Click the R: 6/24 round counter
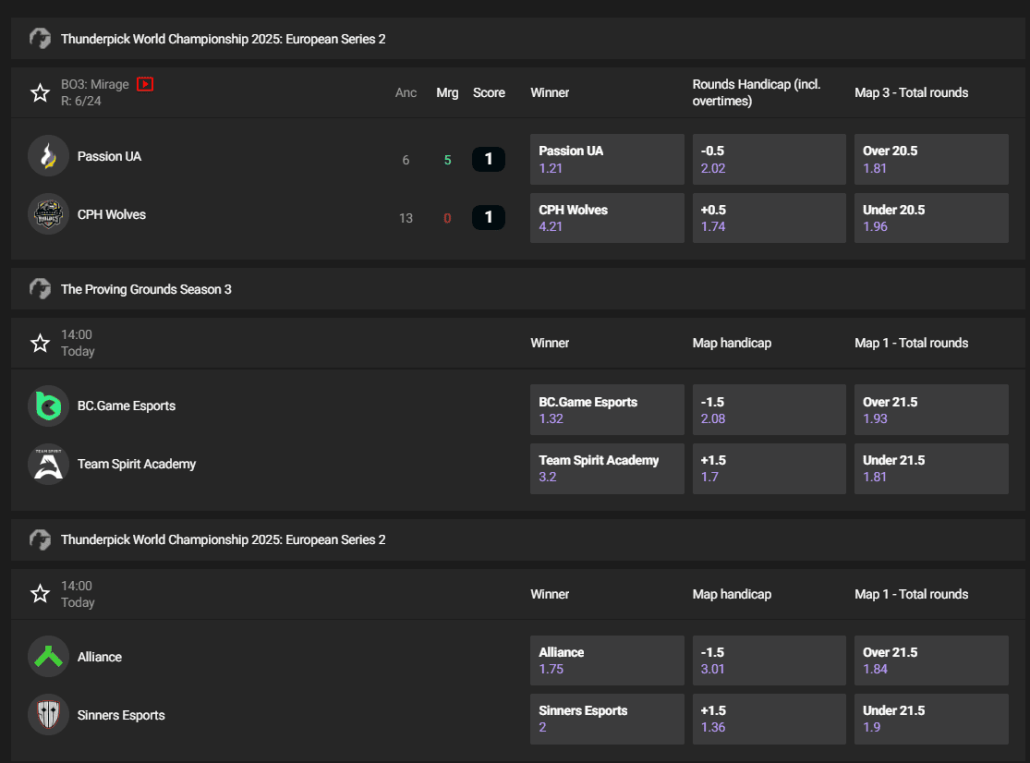1030x763 pixels. (x=81, y=101)
